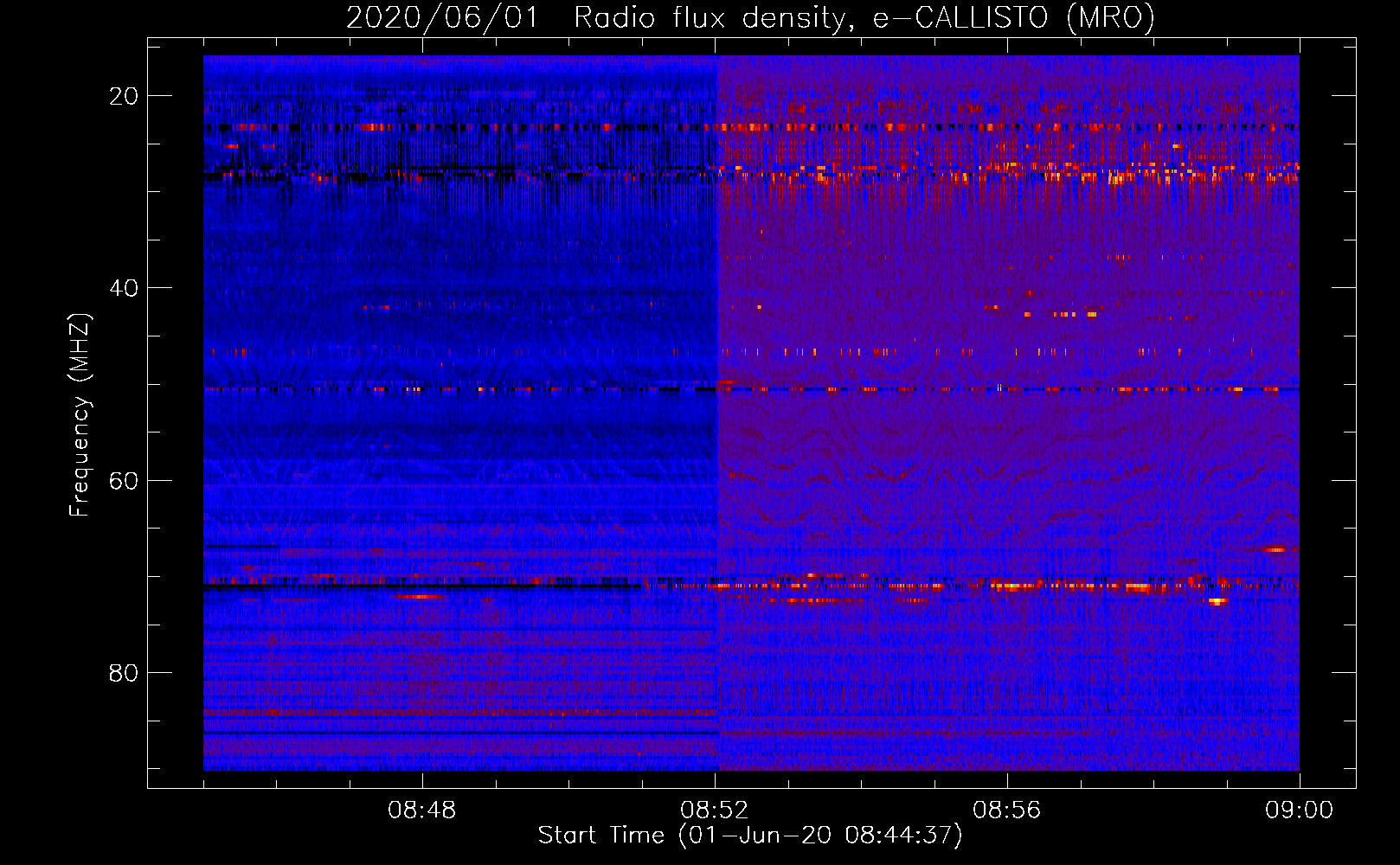Click the 08:52 time tick label
The width and height of the screenshot is (1400, 865).
coord(715,810)
